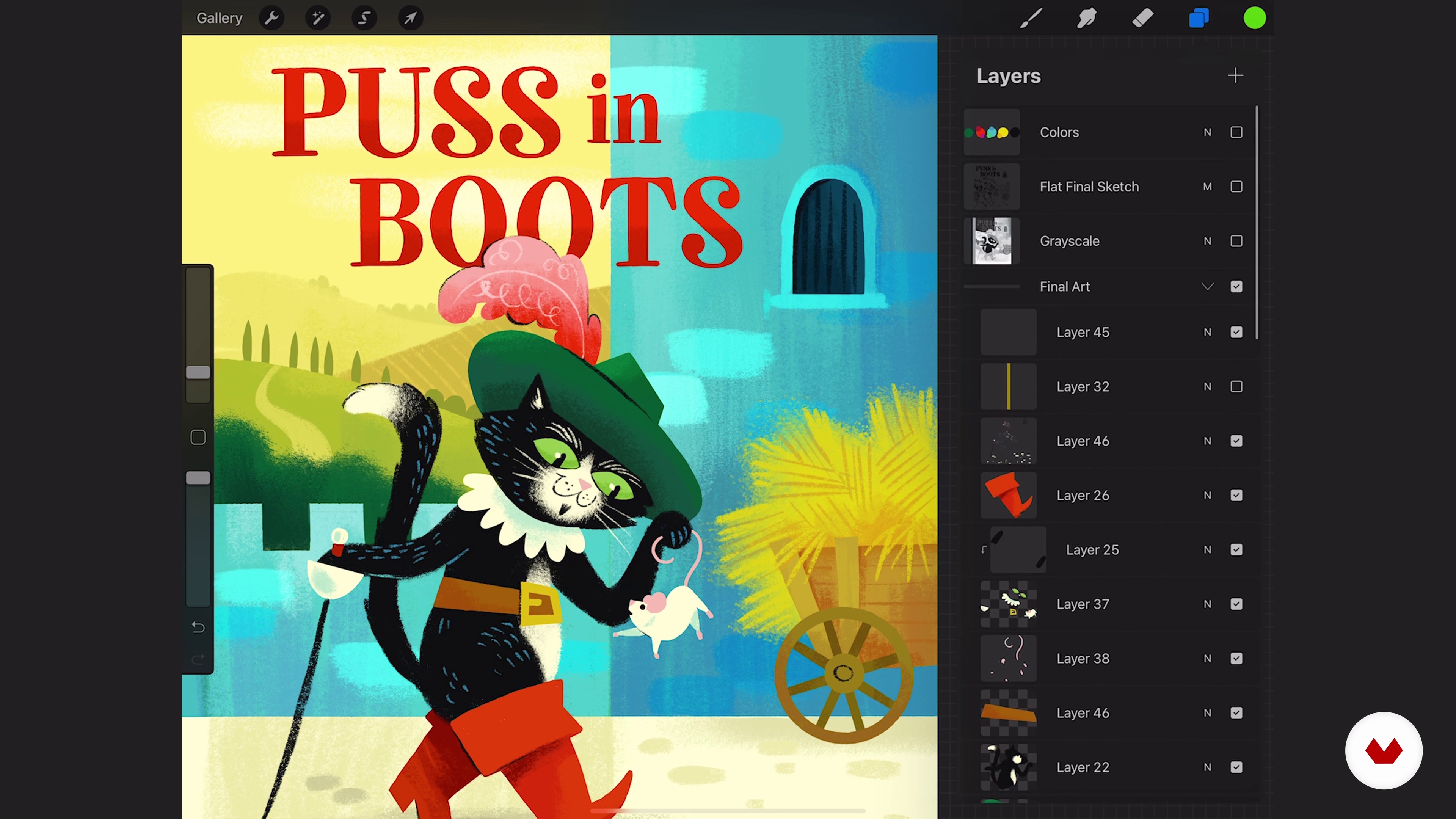Viewport: 1456px width, 819px height.
Task: Open the Adjustments magic wand menu
Action: 318,18
